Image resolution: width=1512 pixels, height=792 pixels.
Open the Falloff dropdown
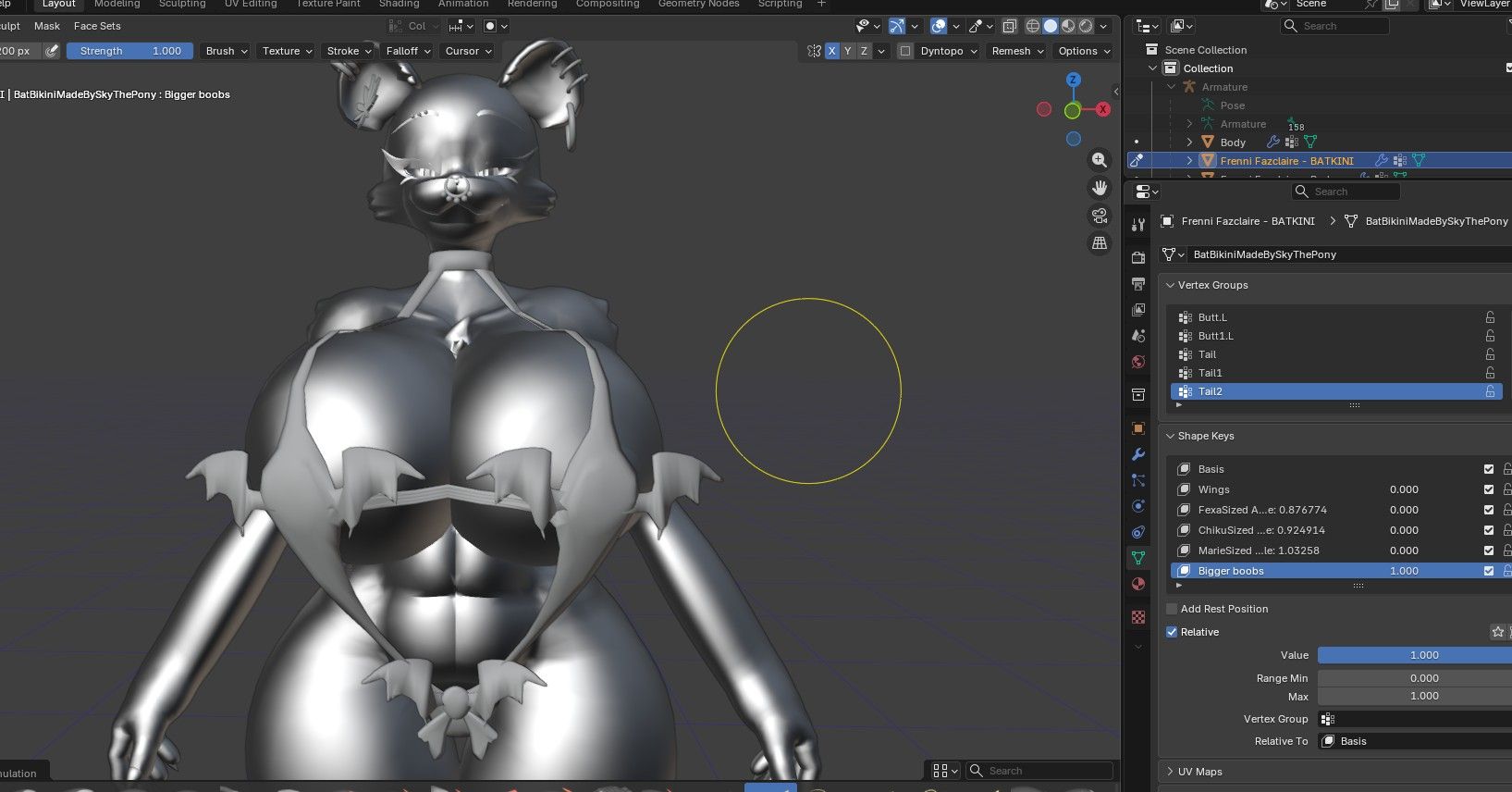408,51
